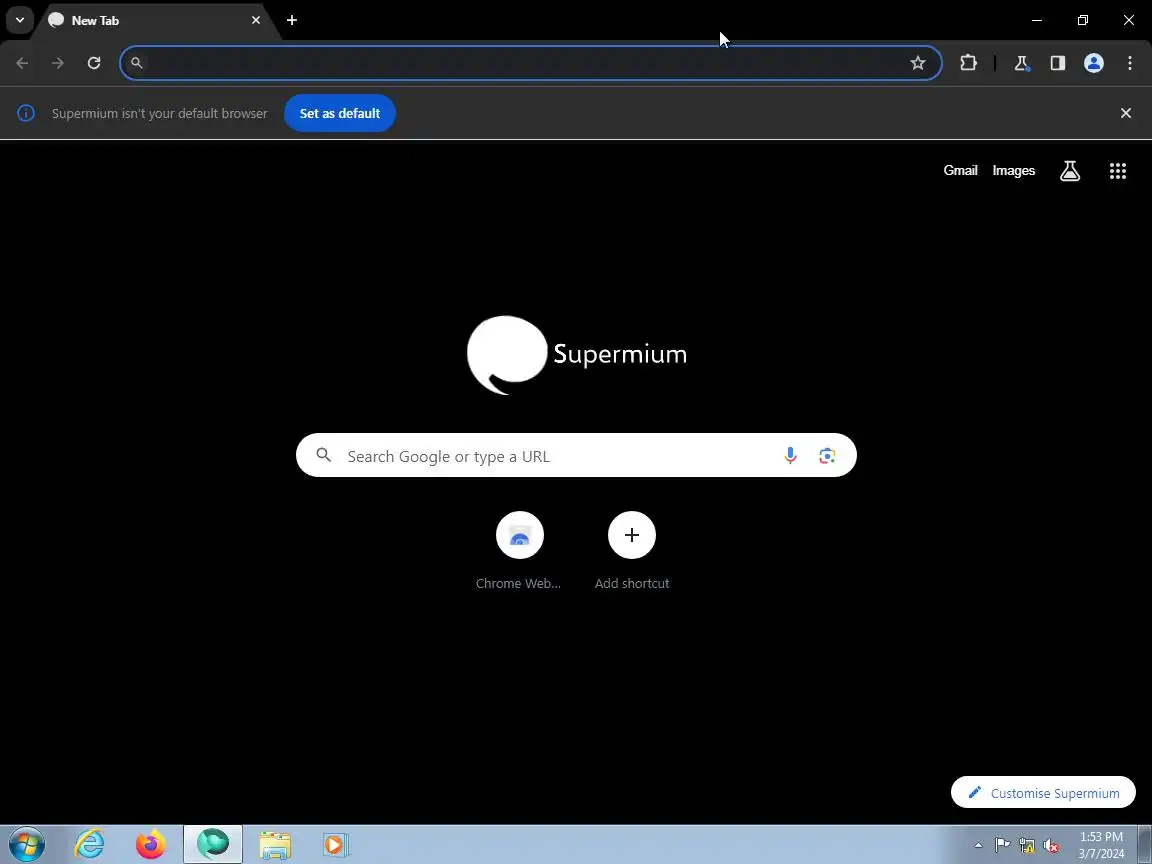
Task: Go back to previous page
Action: (x=22, y=63)
